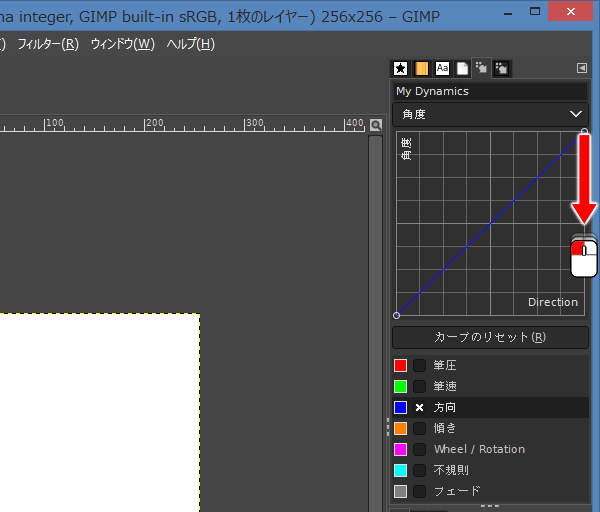Open the ヘルプ(H) menu

[190, 44]
